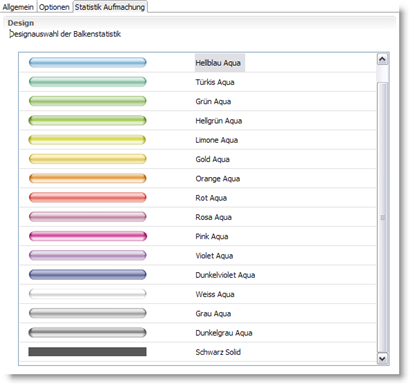Image resolution: width=410 pixels, height=385 pixels.
Task: Pick the green Grün Aqua bar swatch
Action: point(88,101)
